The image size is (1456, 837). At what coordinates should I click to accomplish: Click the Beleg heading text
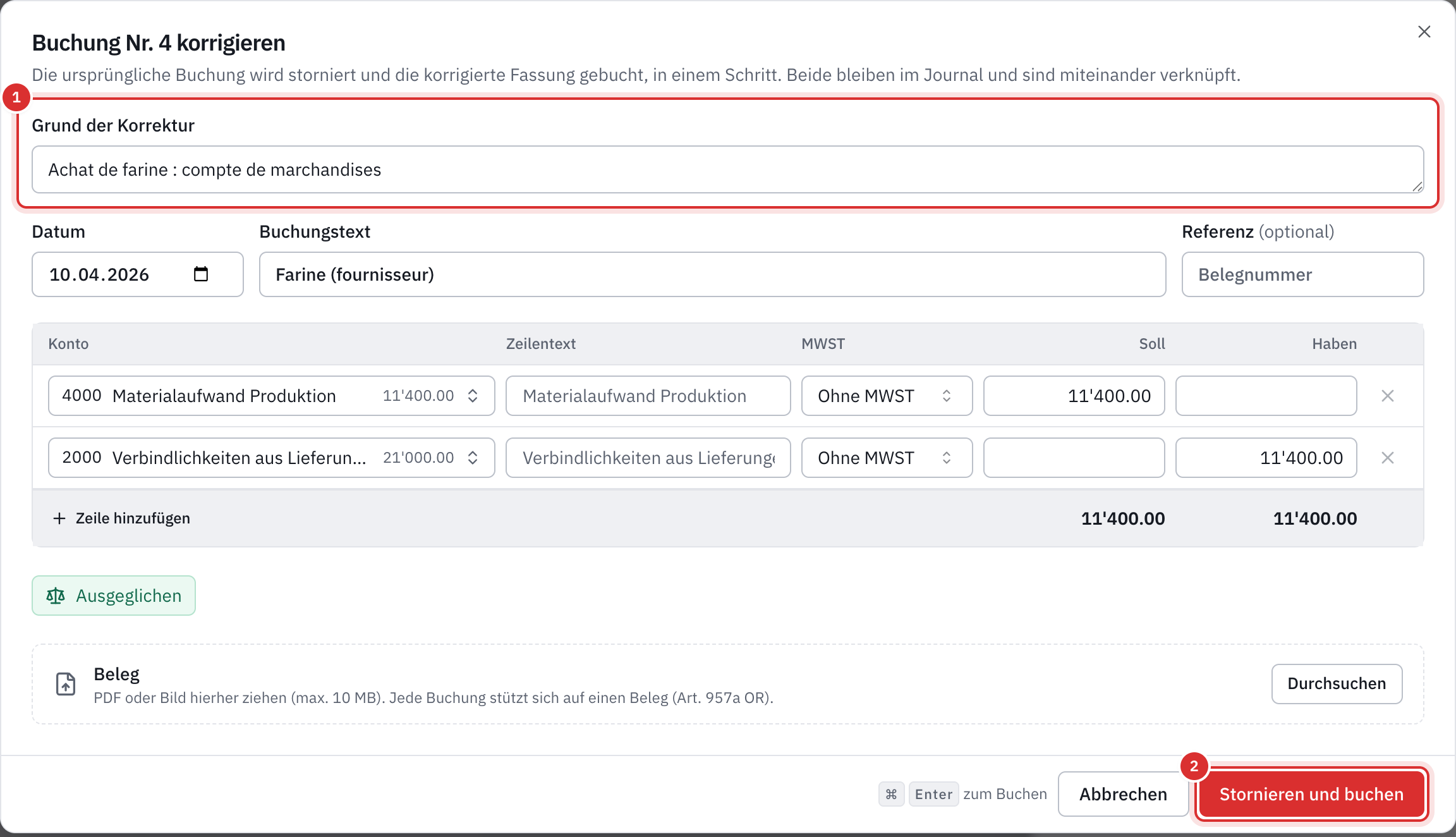116,675
